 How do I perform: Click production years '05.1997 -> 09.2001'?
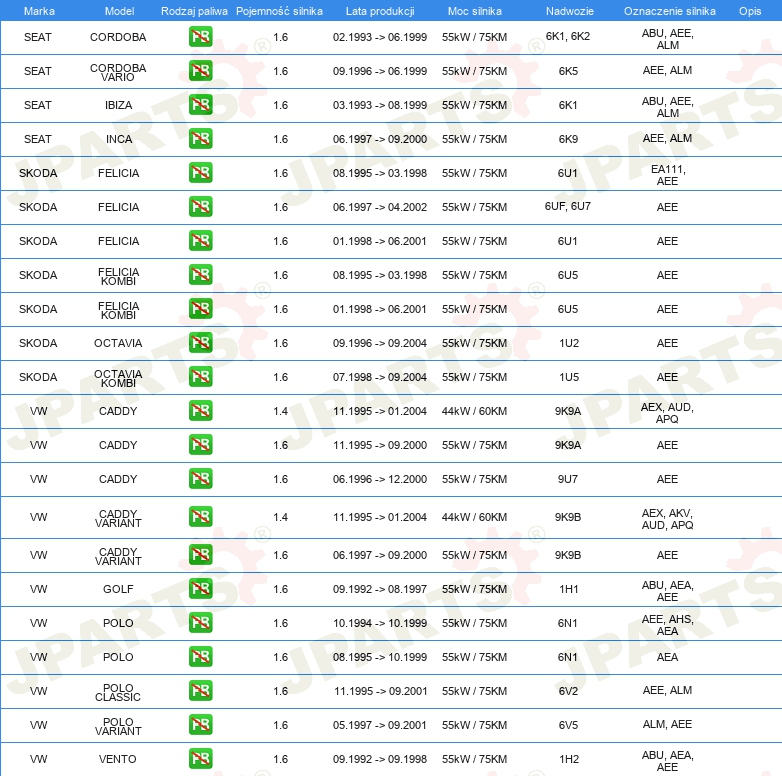point(380,725)
